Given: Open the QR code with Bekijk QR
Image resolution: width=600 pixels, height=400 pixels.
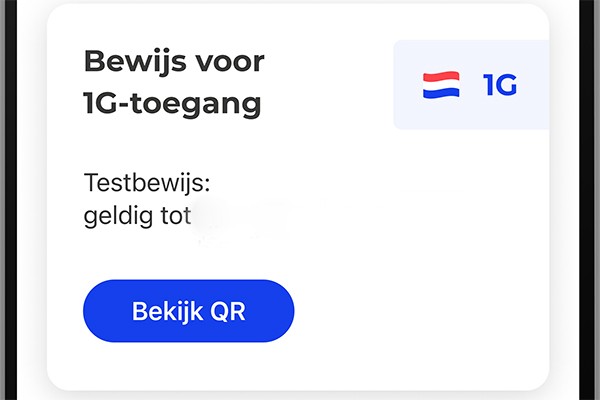Looking at the screenshot, I should pyautogui.click(x=189, y=311).
